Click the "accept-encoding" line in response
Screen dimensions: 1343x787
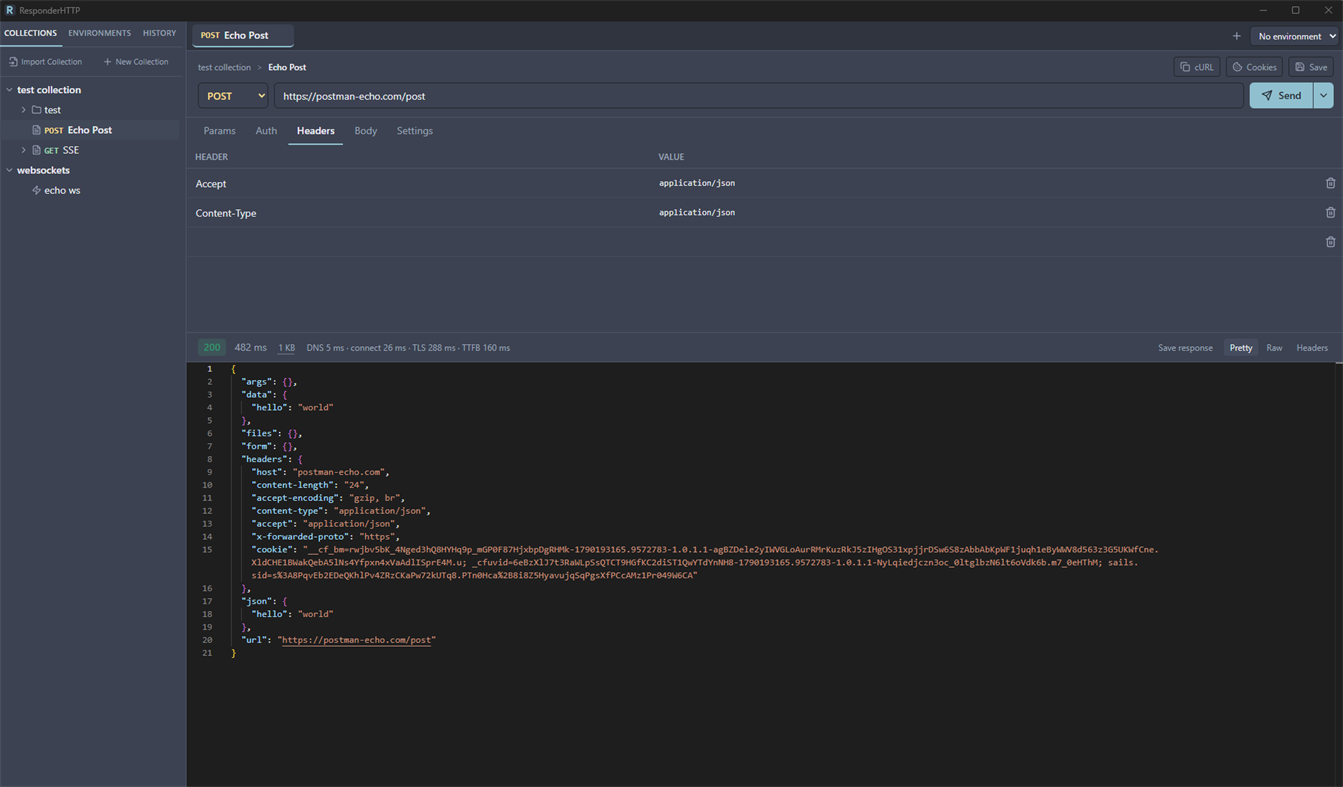tap(328, 498)
